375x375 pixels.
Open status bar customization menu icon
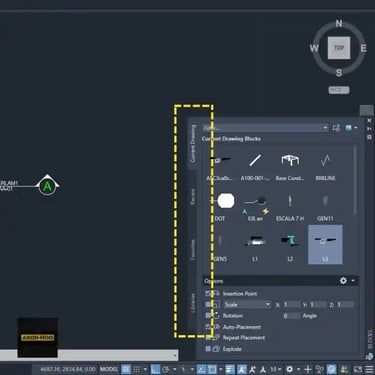coord(369,369)
